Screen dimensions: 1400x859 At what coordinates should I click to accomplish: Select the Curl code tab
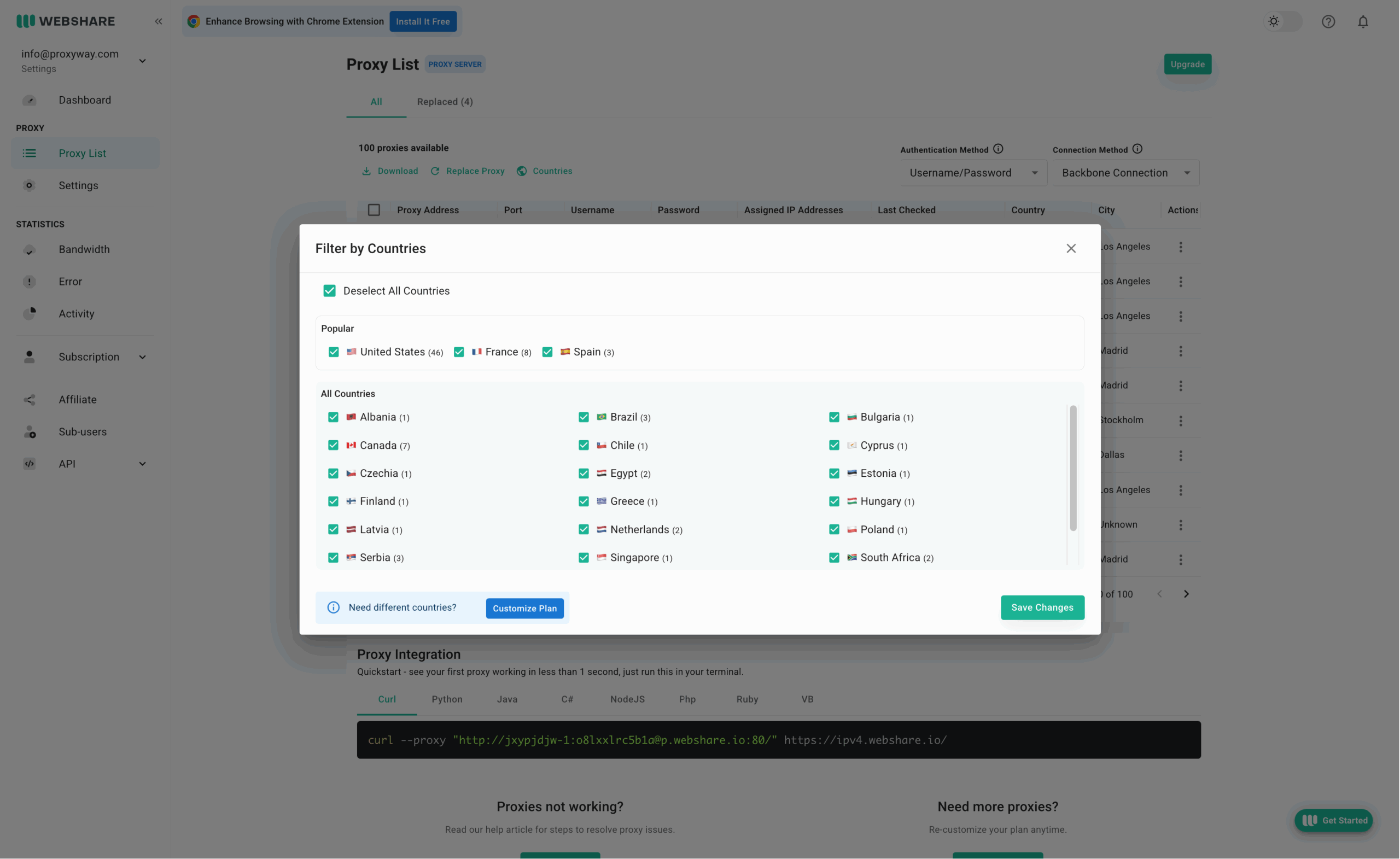(x=387, y=699)
